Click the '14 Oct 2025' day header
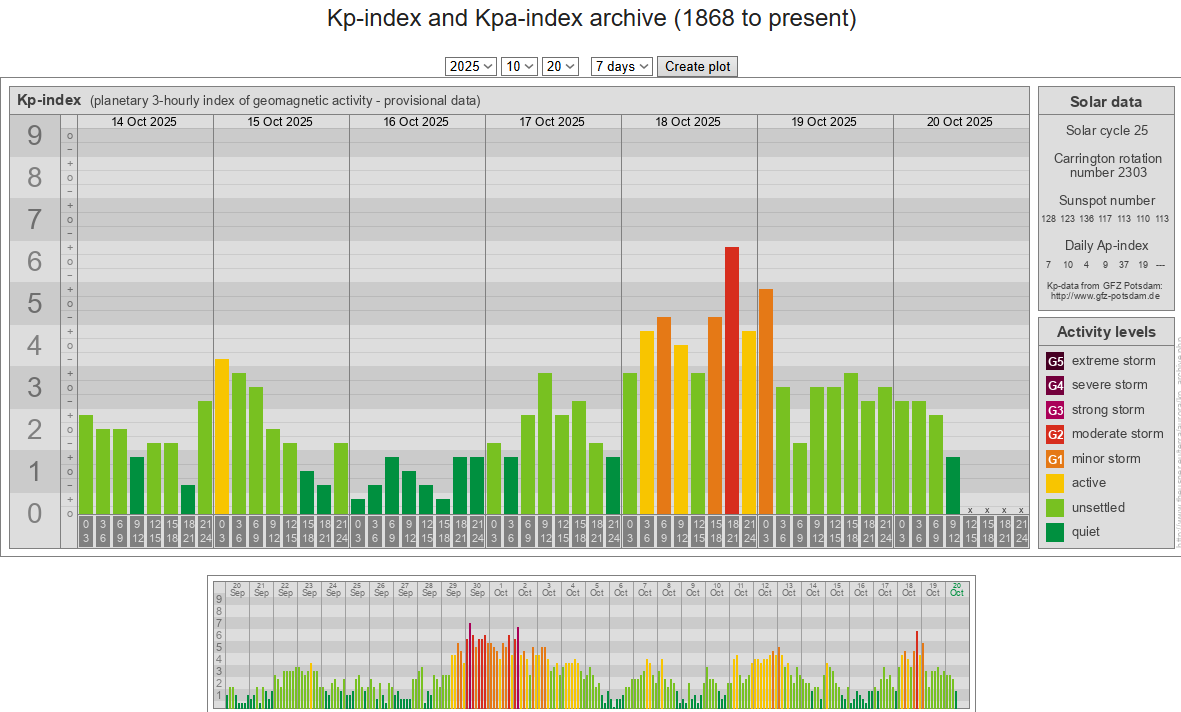Viewport: 1181px width, 712px height. click(144, 121)
